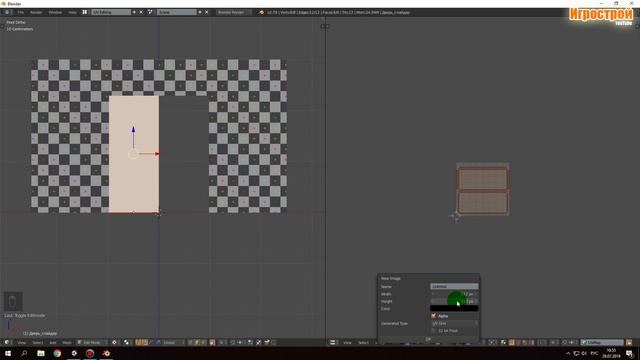Open the Window menu in the top bar
Viewport: 640px width, 360px height.
55,12
